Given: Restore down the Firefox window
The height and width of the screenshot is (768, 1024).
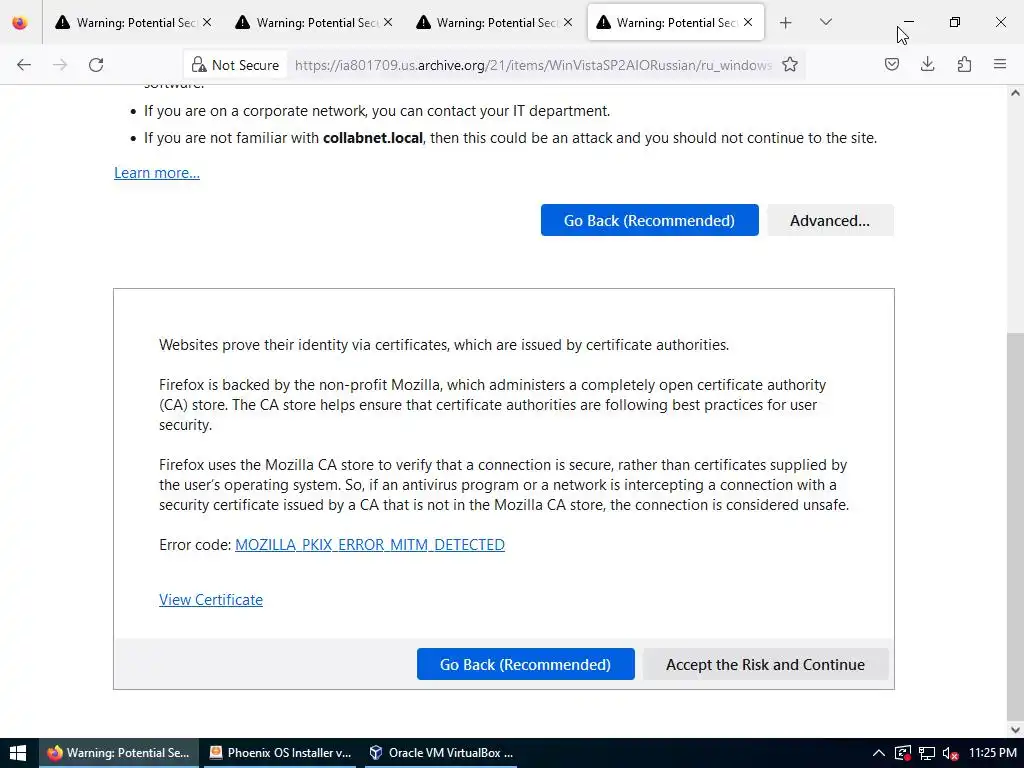Looking at the screenshot, I should point(955,22).
